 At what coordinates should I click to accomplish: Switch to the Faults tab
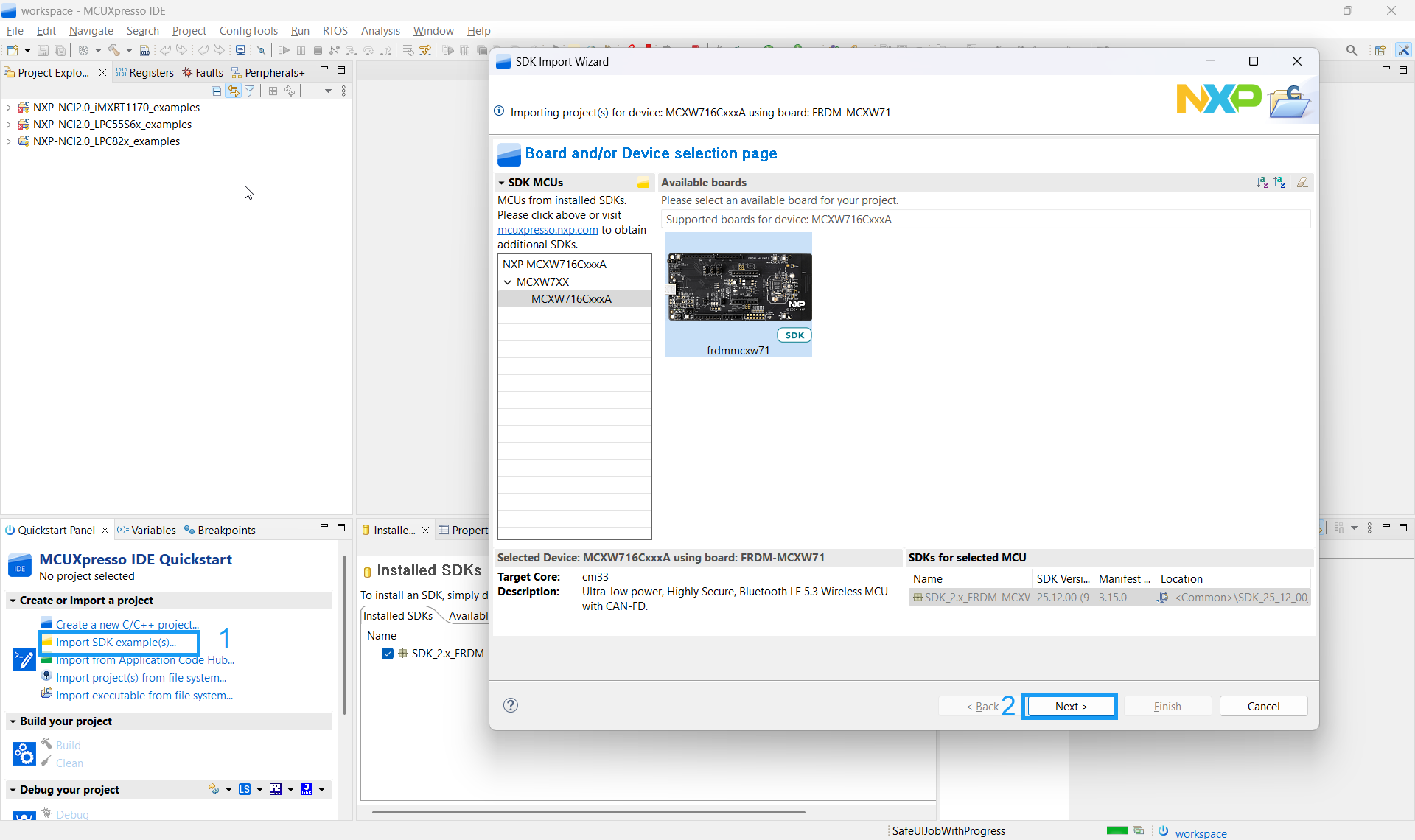(203, 72)
